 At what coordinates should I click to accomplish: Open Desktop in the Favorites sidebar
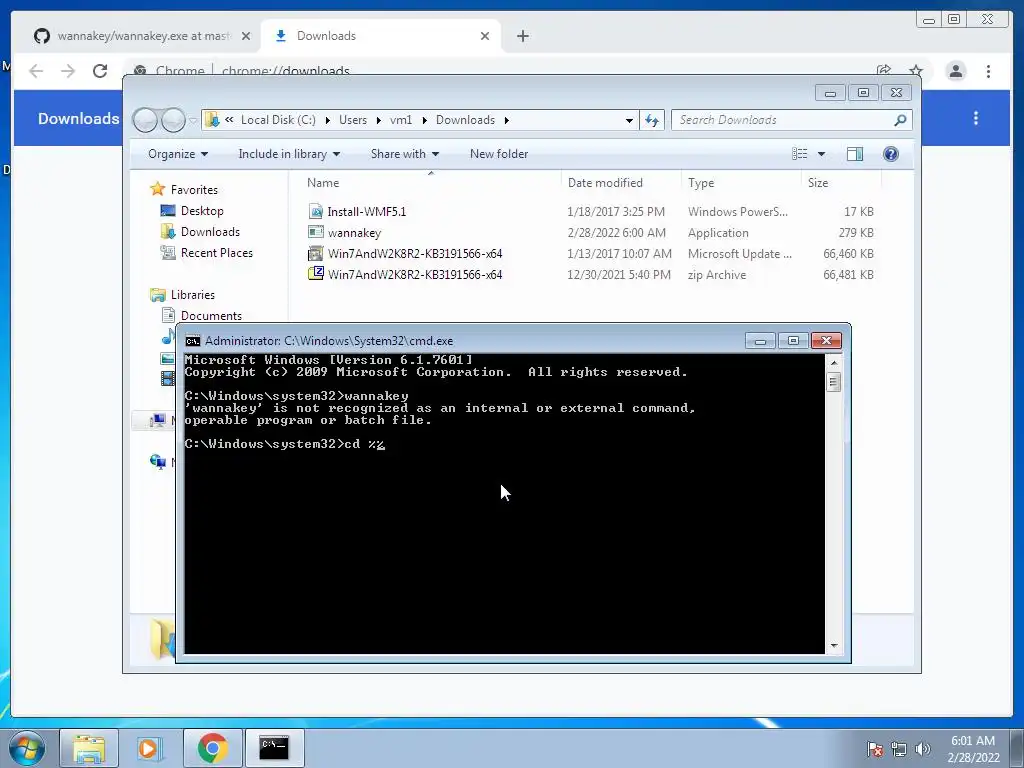tap(202, 211)
